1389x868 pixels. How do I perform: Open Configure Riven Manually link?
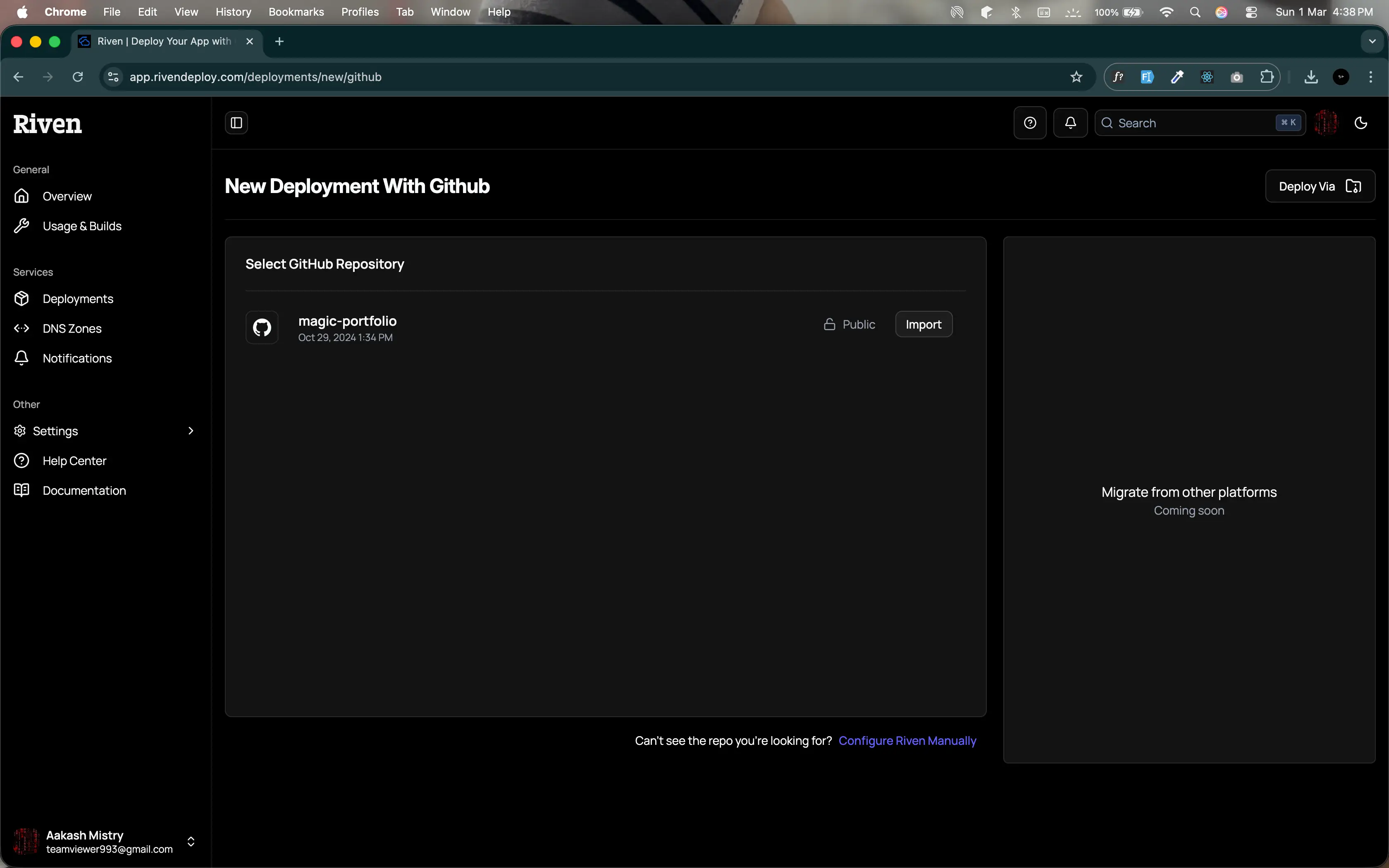pyautogui.click(x=907, y=741)
